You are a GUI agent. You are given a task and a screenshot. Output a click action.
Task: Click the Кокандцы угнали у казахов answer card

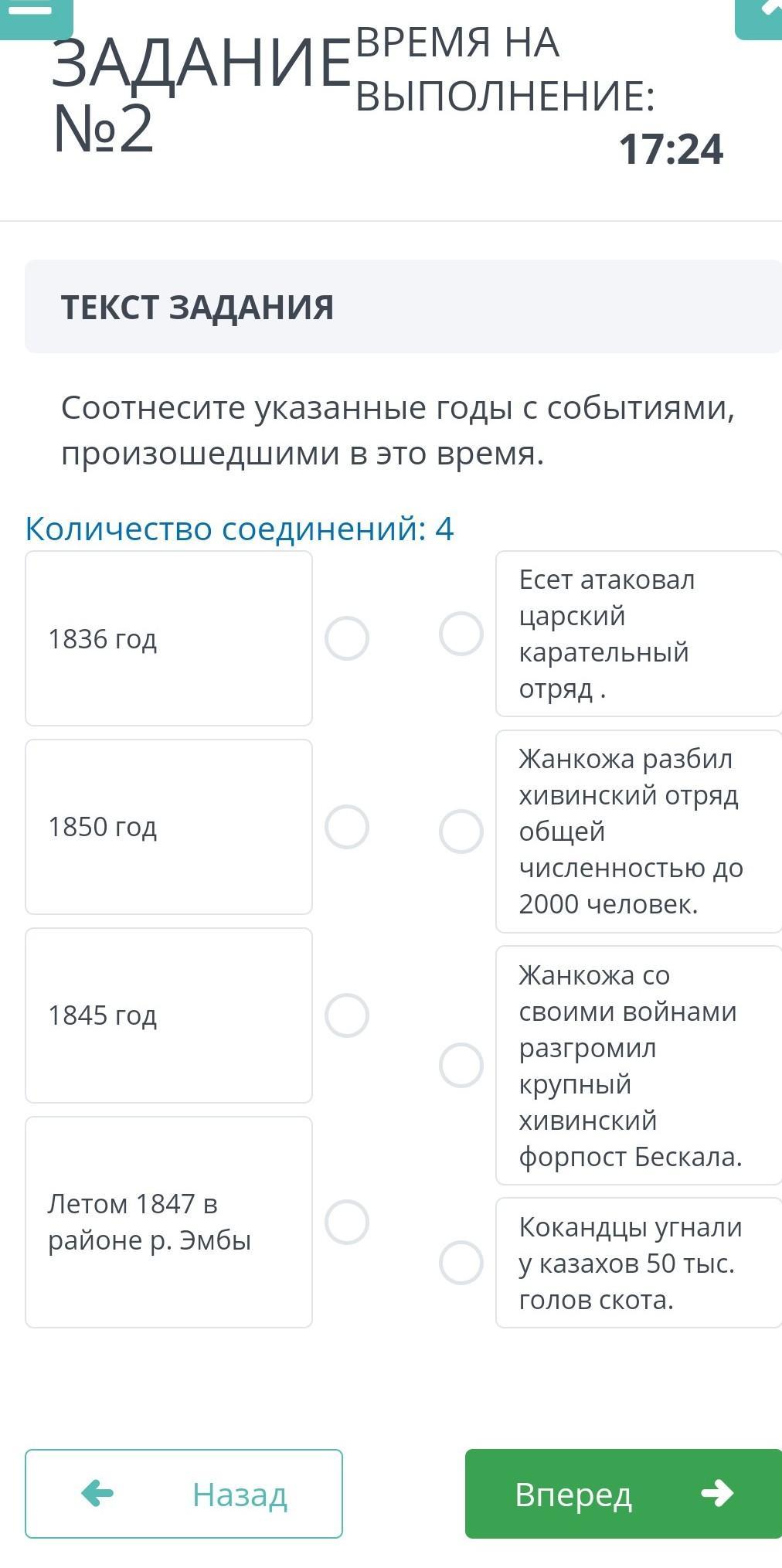click(x=638, y=1263)
